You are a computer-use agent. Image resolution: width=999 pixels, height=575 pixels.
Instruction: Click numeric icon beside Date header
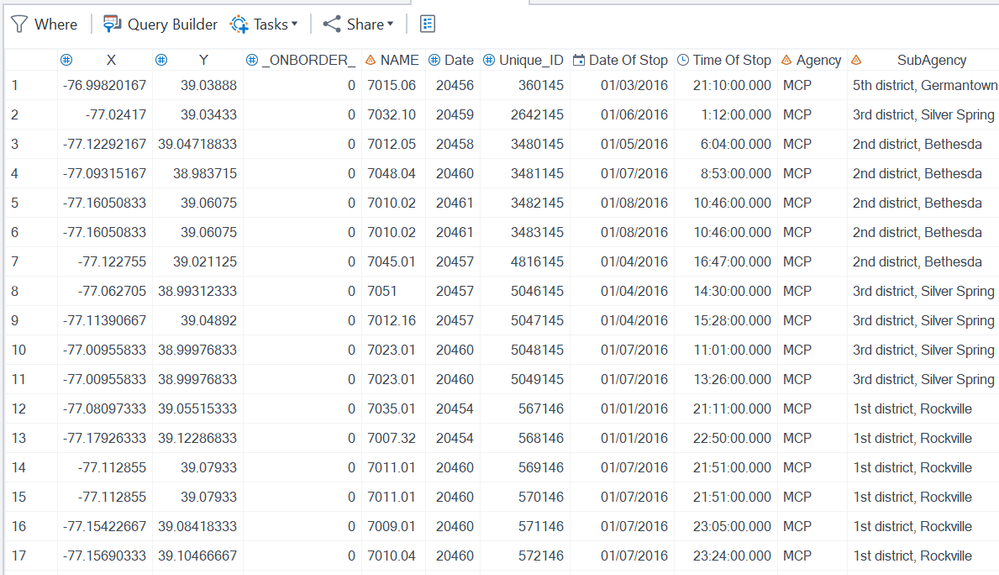tap(435, 60)
